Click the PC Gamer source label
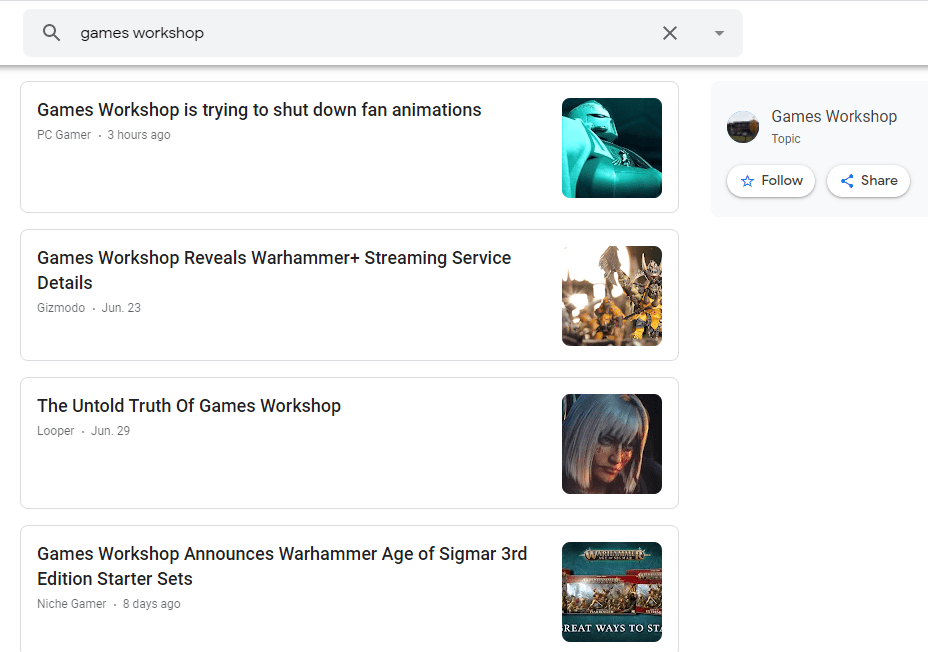928x652 pixels. 64,135
